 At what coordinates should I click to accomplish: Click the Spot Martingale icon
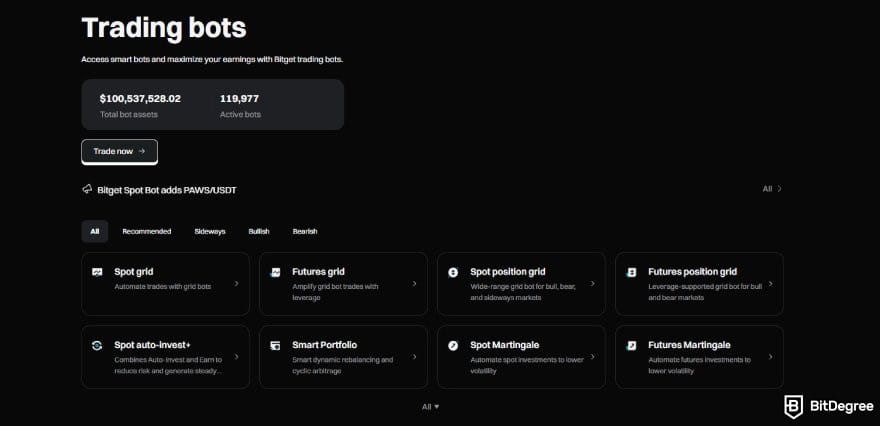tap(453, 345)
